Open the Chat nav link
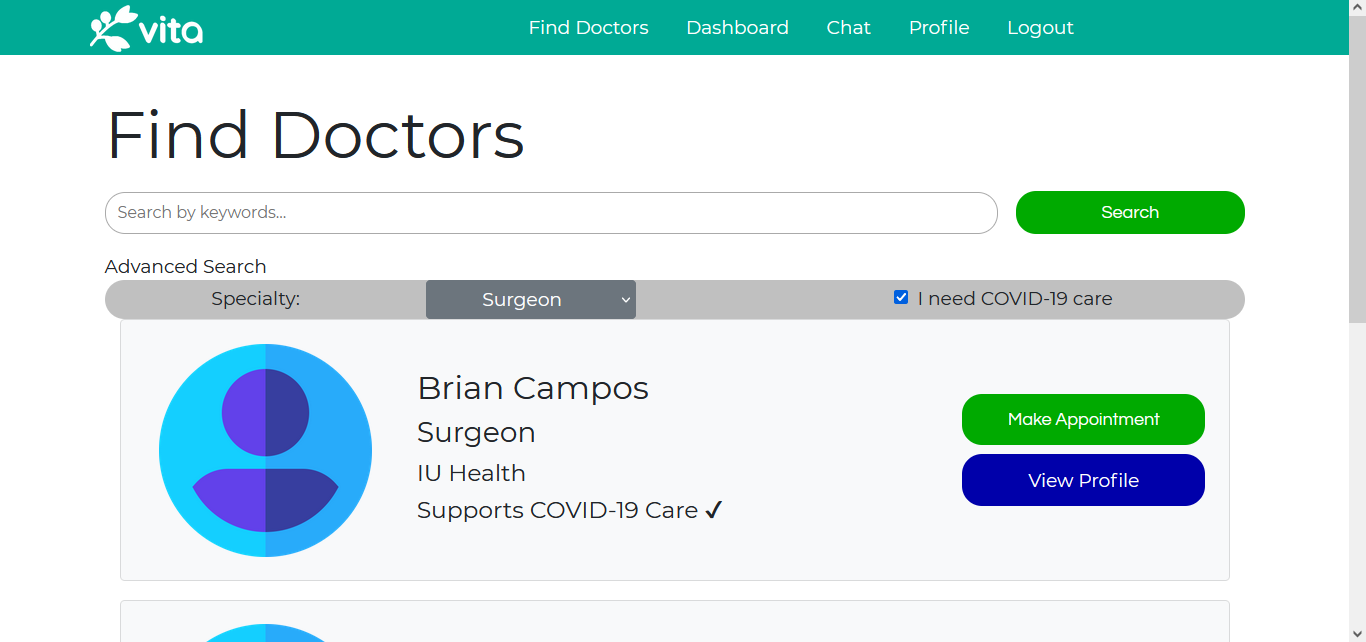The image size is (1366, 642). point(848,28)
